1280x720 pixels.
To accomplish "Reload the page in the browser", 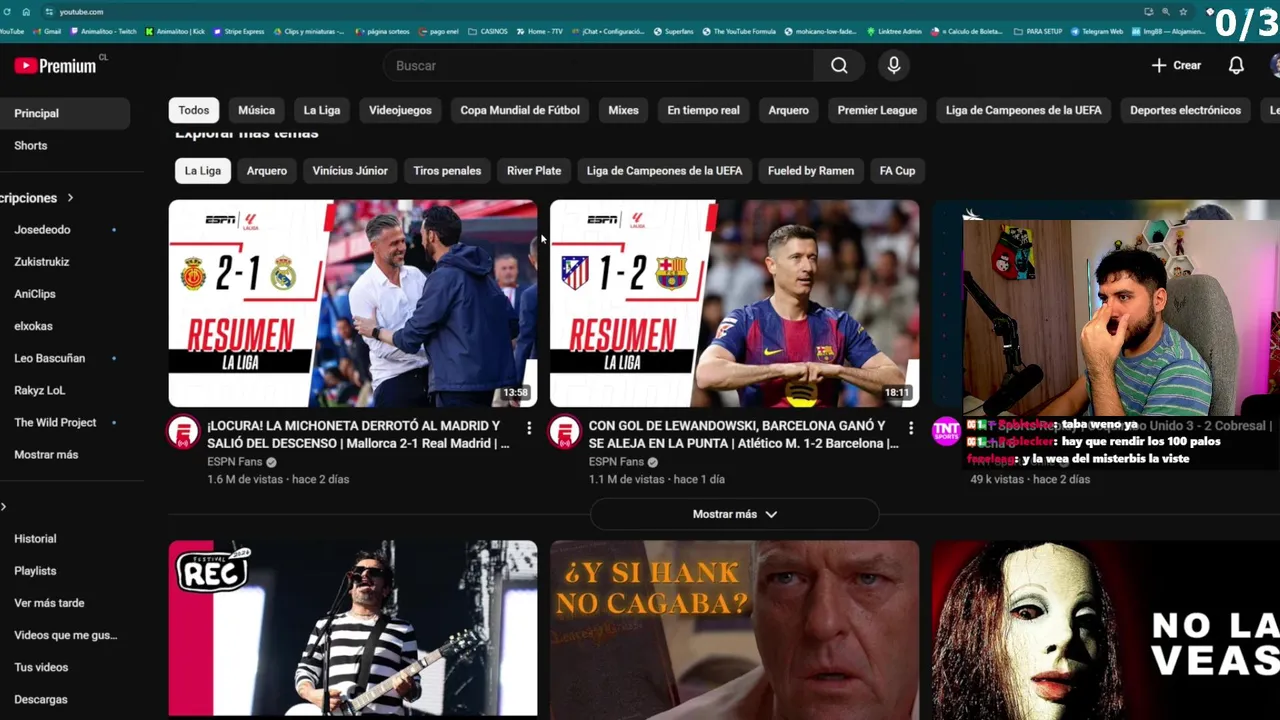I will (6, 11).
